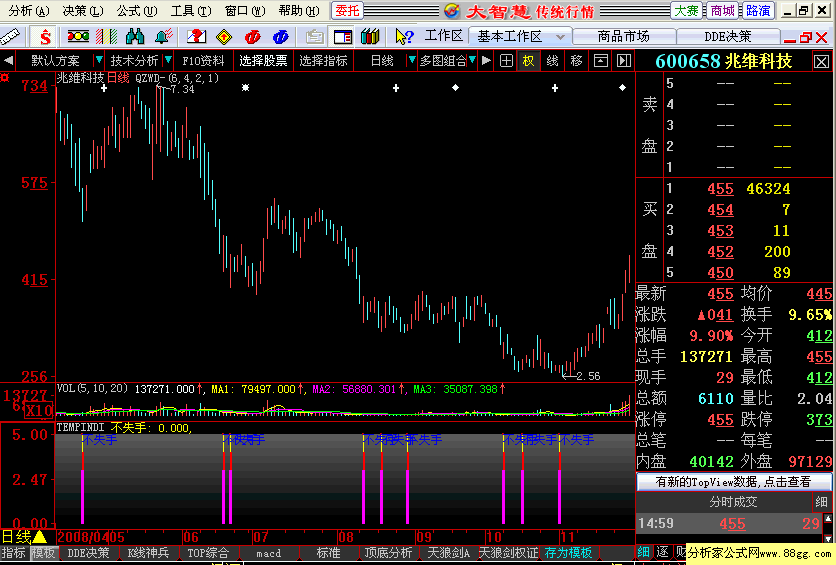The width and height of the screenshot is (836, 565).
Task: Open the 公式(U) menu
Action: [x=137, y=11]
